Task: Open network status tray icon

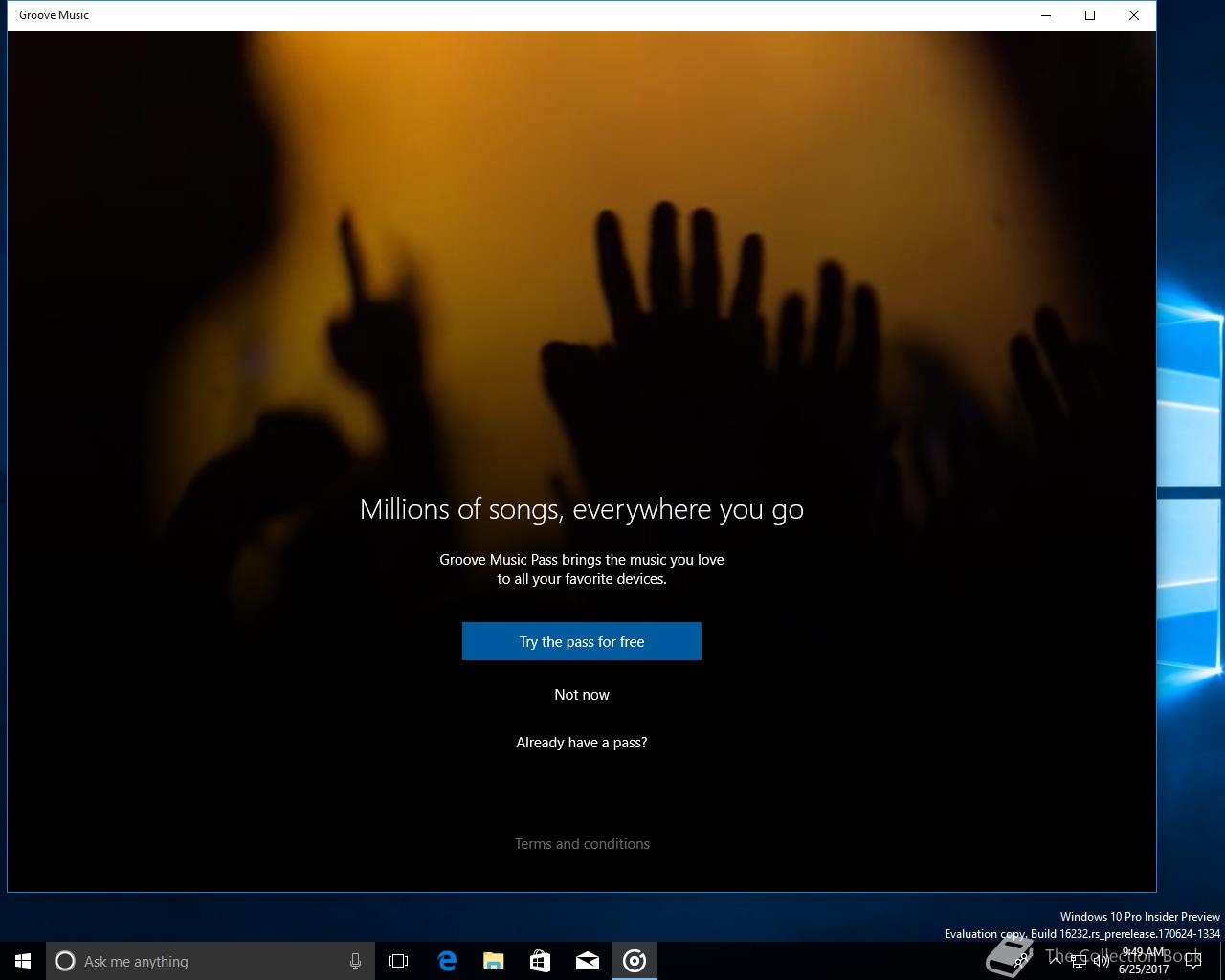Action: click(1079, 960)
